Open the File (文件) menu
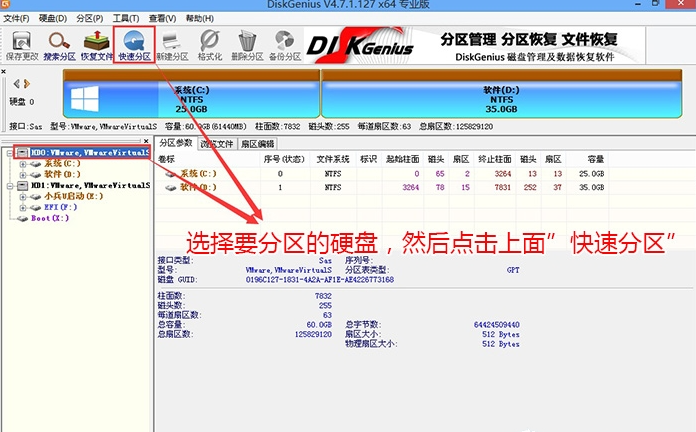This screenshot has height=432, width=696. 16,19
